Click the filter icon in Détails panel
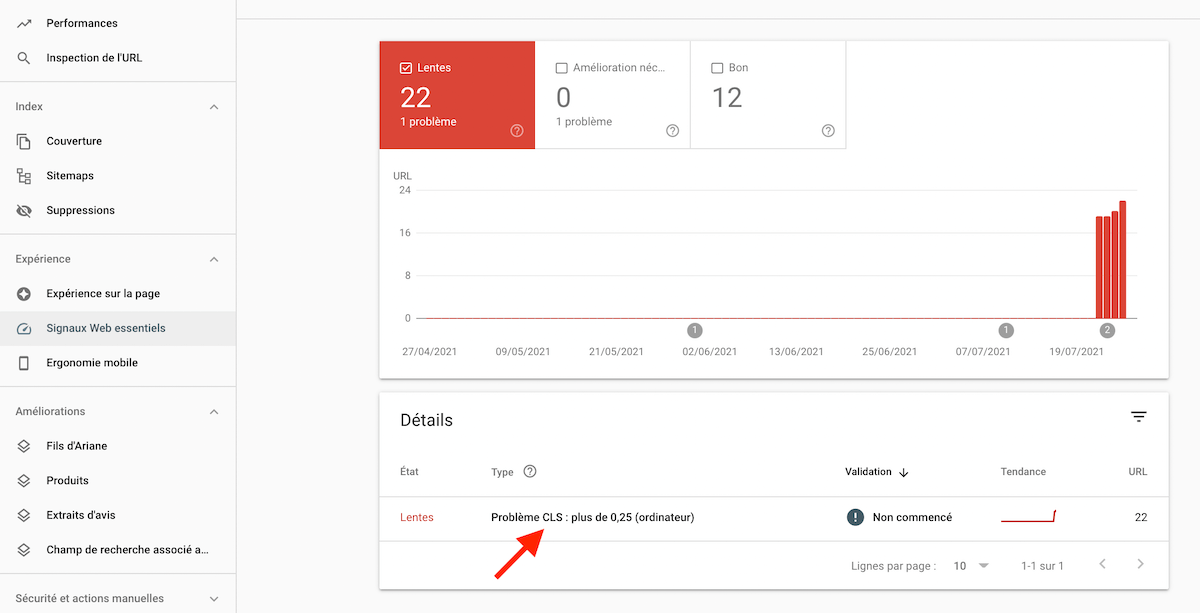Screen dimensions: 1200x613 (x=1138, y=416)
